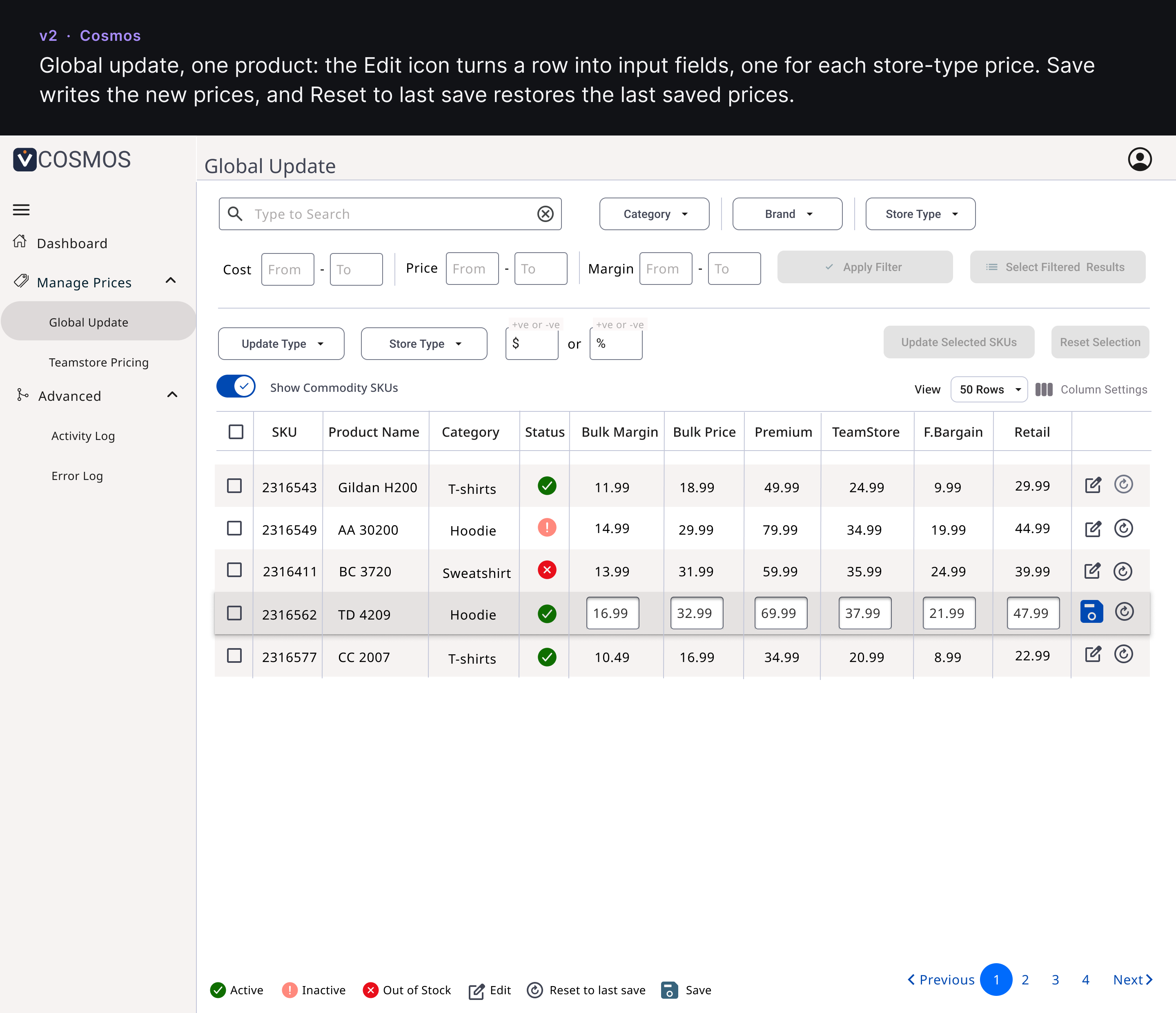
Task: Open the Activity Log
Action: pos(83,435)
